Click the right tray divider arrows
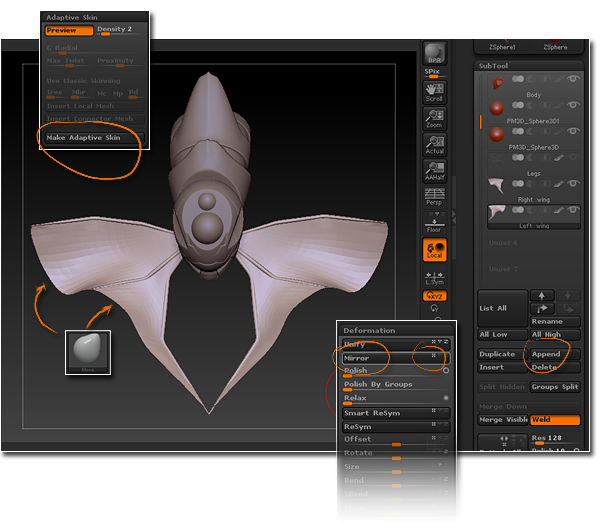The width and height of the screenshot is (600, 524). [453, 217]
